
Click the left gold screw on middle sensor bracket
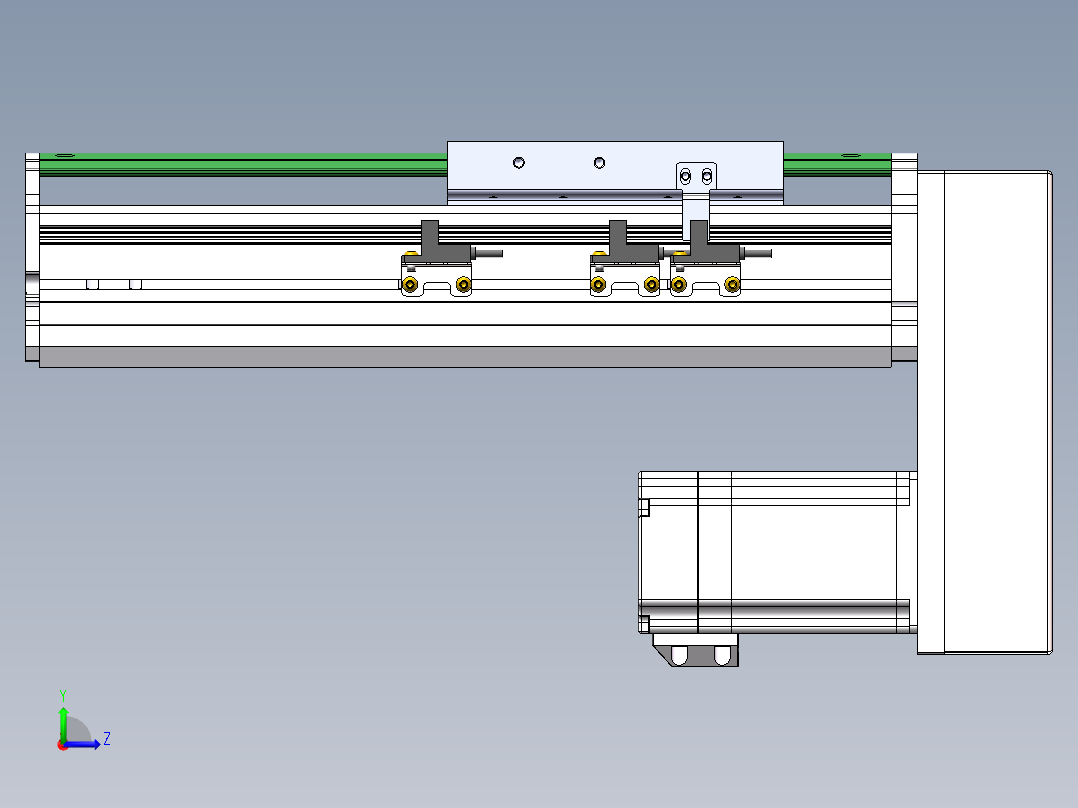point(598,286)
